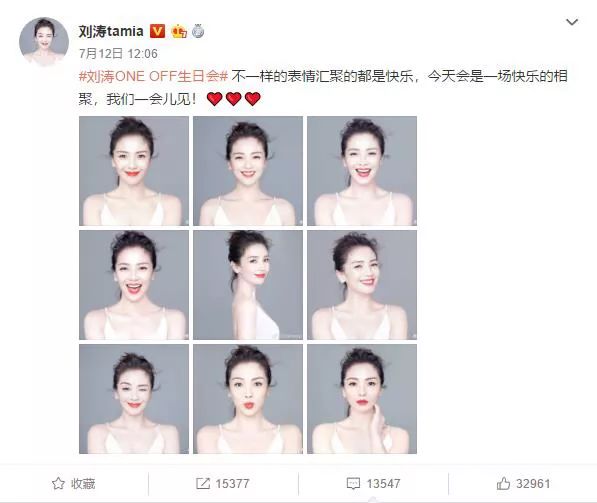The image size is (597, 503).
Task: Open the post options chevron dropdown
Action: click(572, 22)
